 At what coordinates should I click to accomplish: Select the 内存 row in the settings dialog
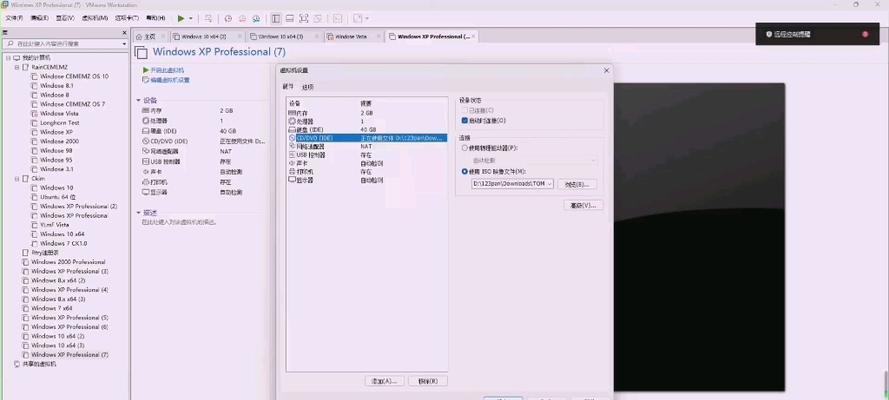coord(367,113)
